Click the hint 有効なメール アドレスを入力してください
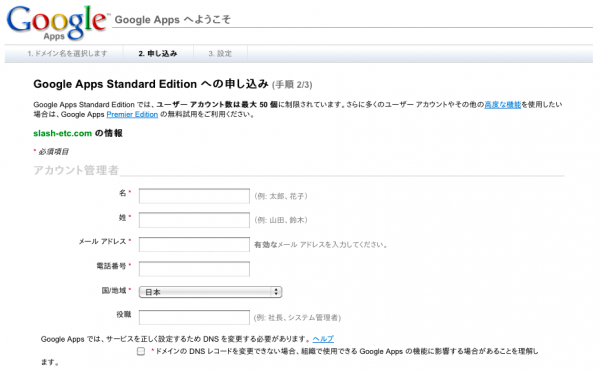 click(321, 245)
